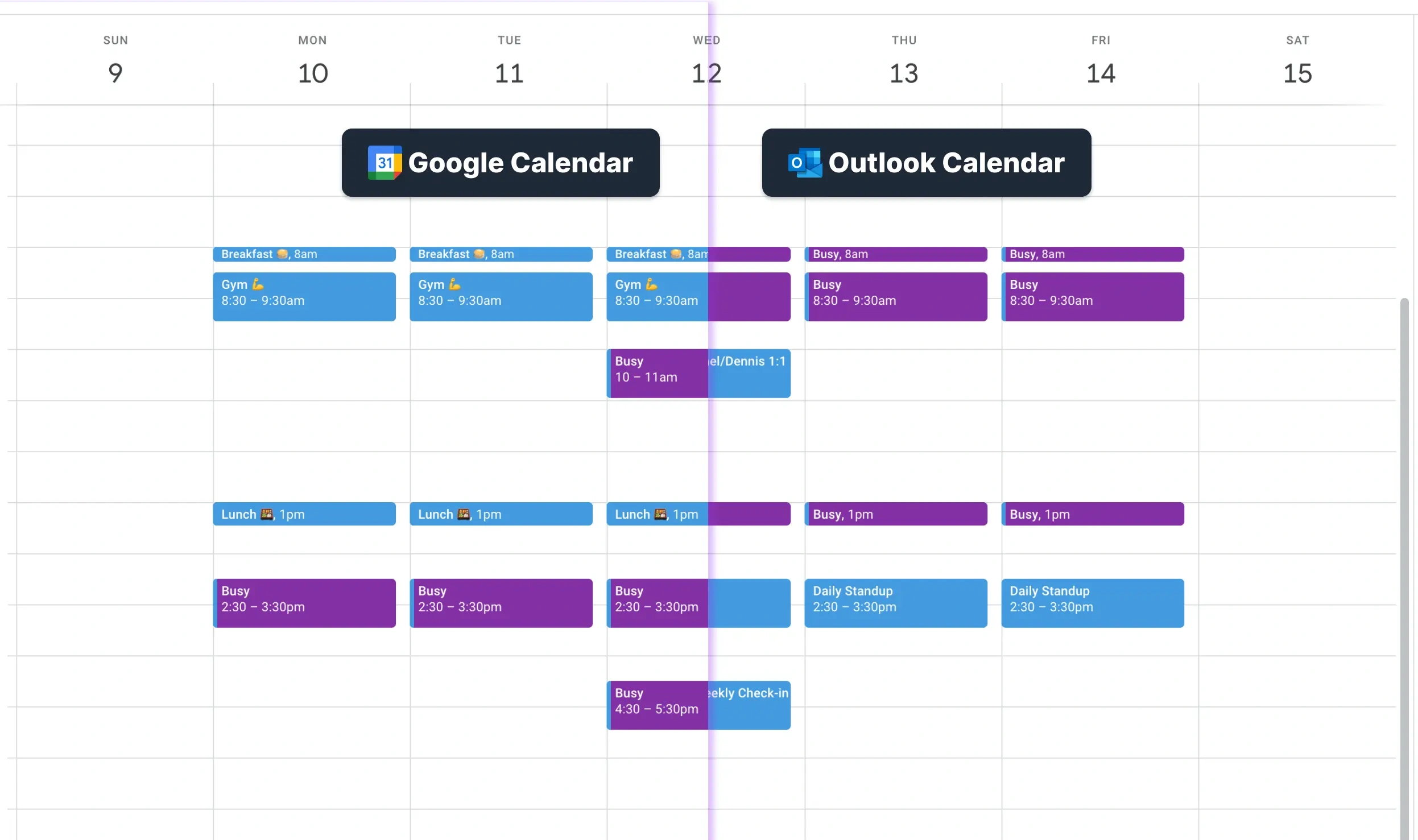Open the Lunch event on Wednesday
Image resolution: width=1418 pixels, height=840 pixels.
(x=656, y=513)
